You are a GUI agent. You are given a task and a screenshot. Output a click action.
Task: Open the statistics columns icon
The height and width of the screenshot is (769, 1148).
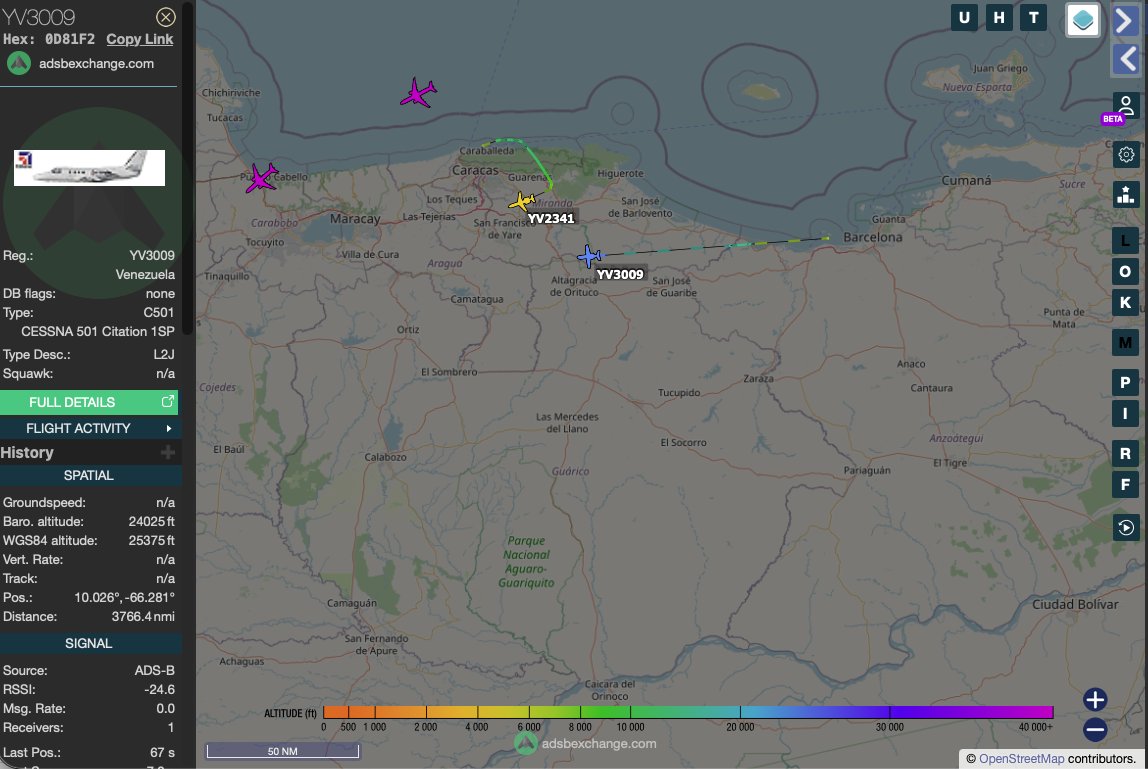coord(1125,194)
